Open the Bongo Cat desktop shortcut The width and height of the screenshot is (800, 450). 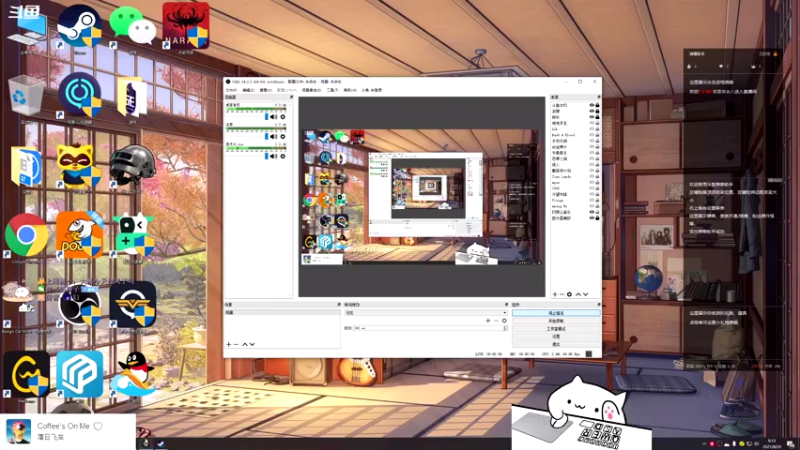[18, 301]
